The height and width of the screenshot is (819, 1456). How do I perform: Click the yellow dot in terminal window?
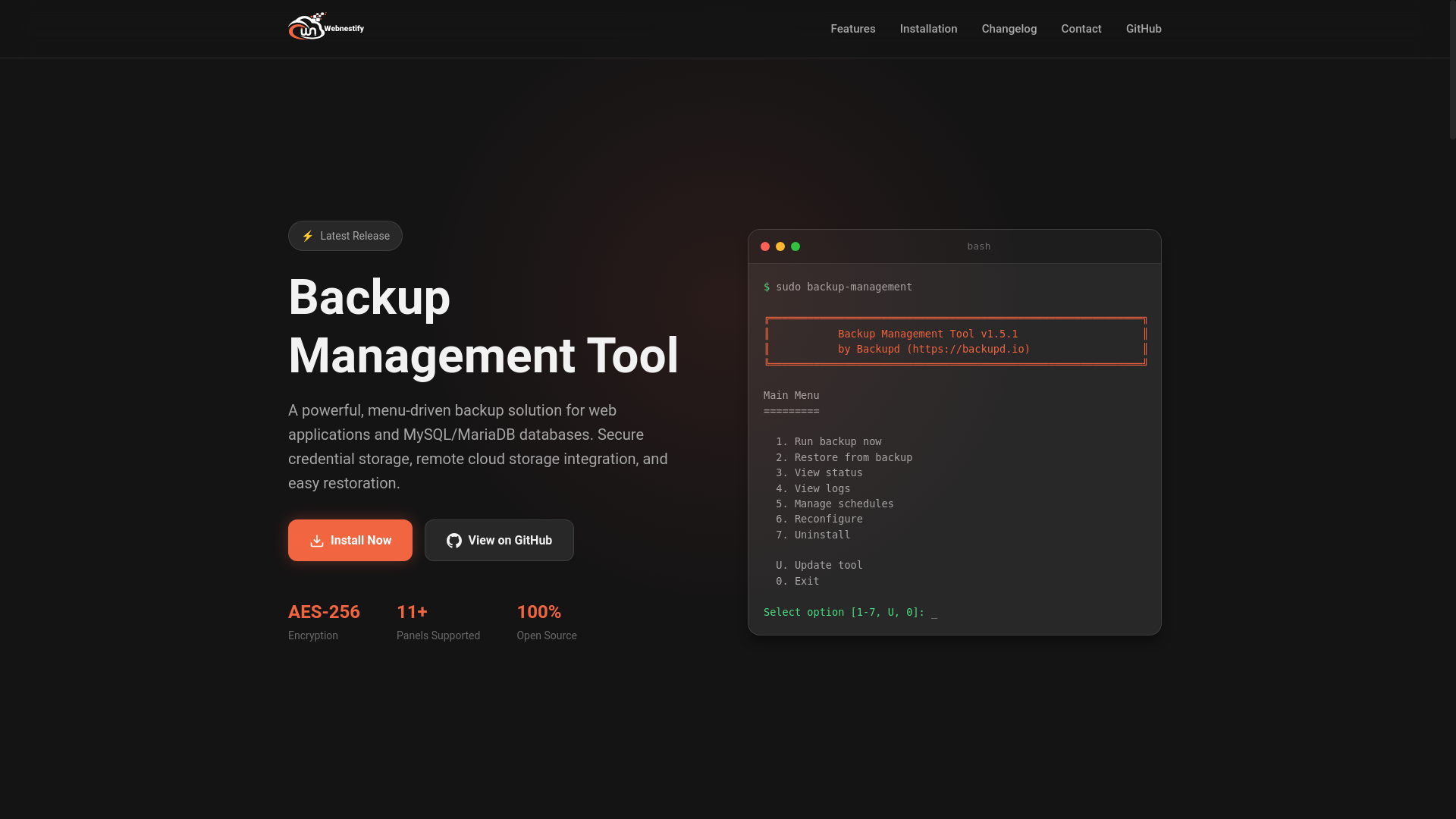coord(780,246)
